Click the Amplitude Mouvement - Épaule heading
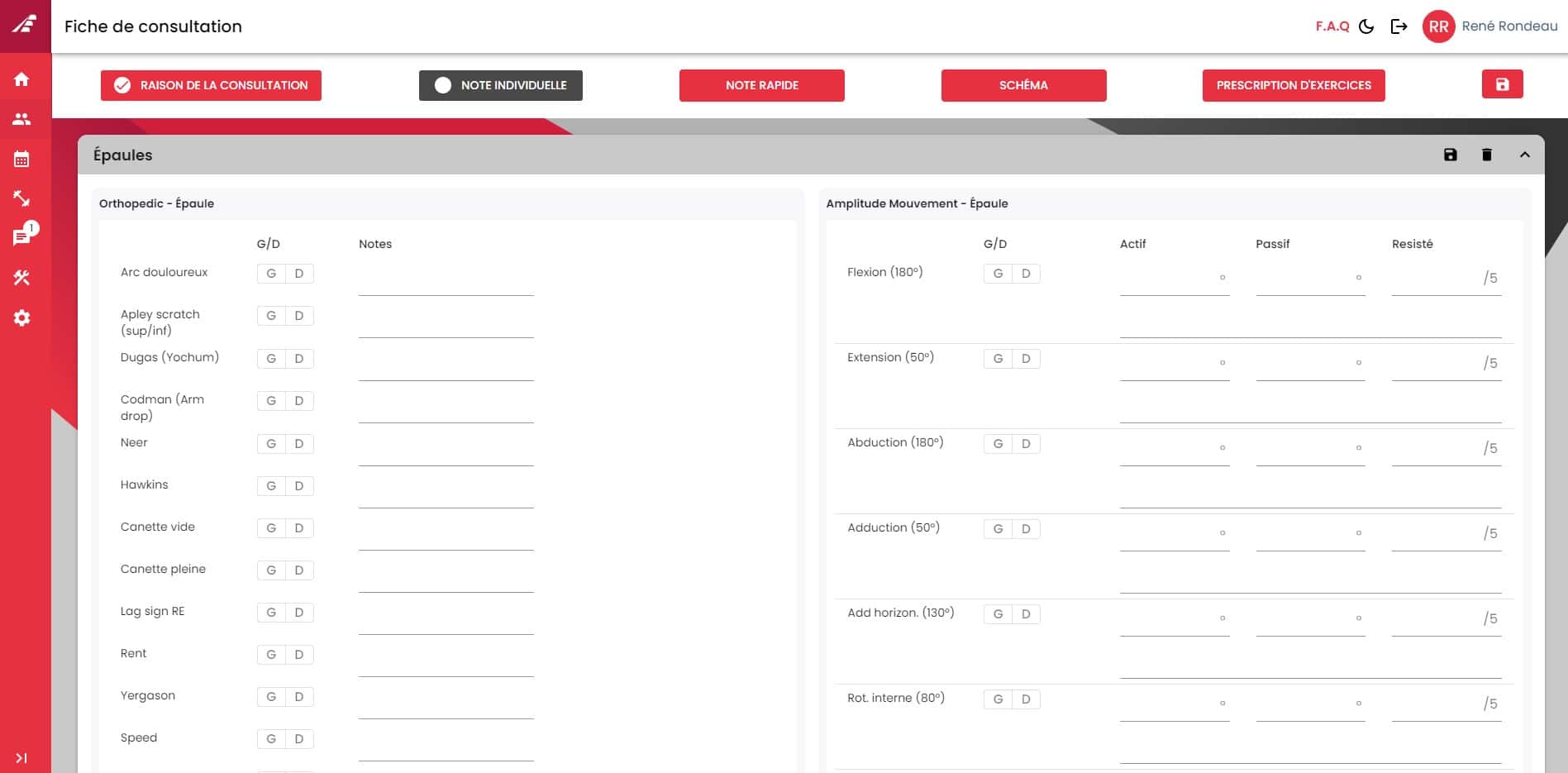This screenshot has width=1568, height=773. 917,203
